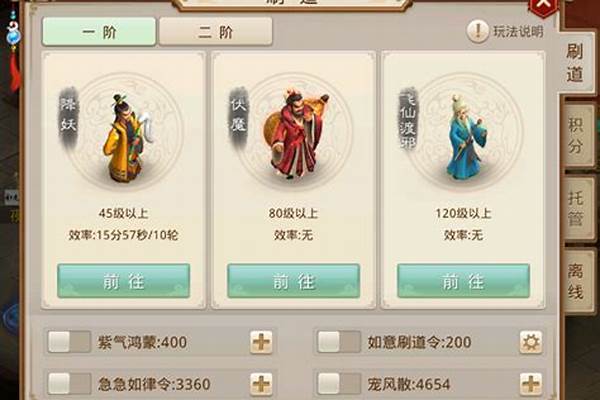Turn on the 急急如律令 switch
The image size is (600, 400).
pos(69,384)
